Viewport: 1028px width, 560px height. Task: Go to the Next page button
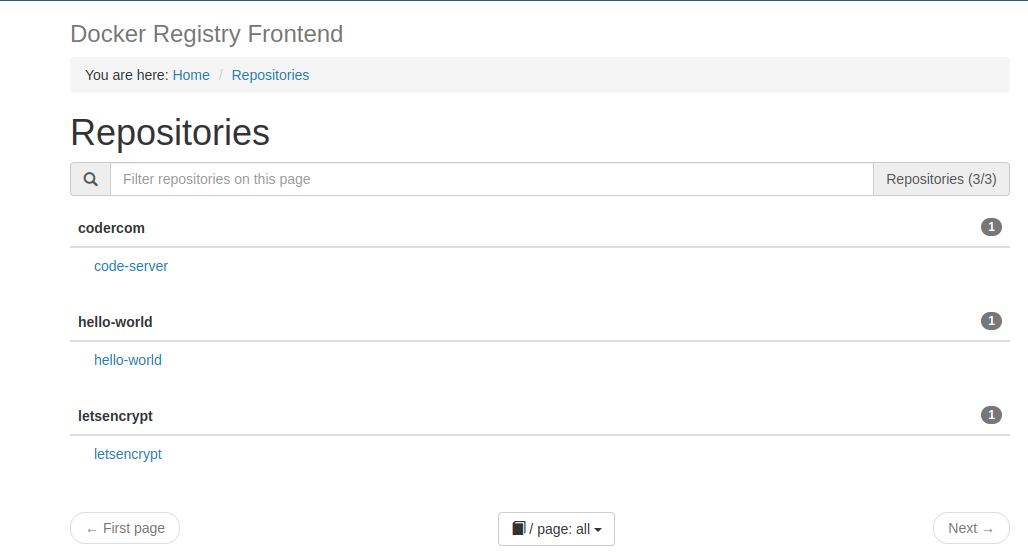pyautogui.click(x=971, y=528)
